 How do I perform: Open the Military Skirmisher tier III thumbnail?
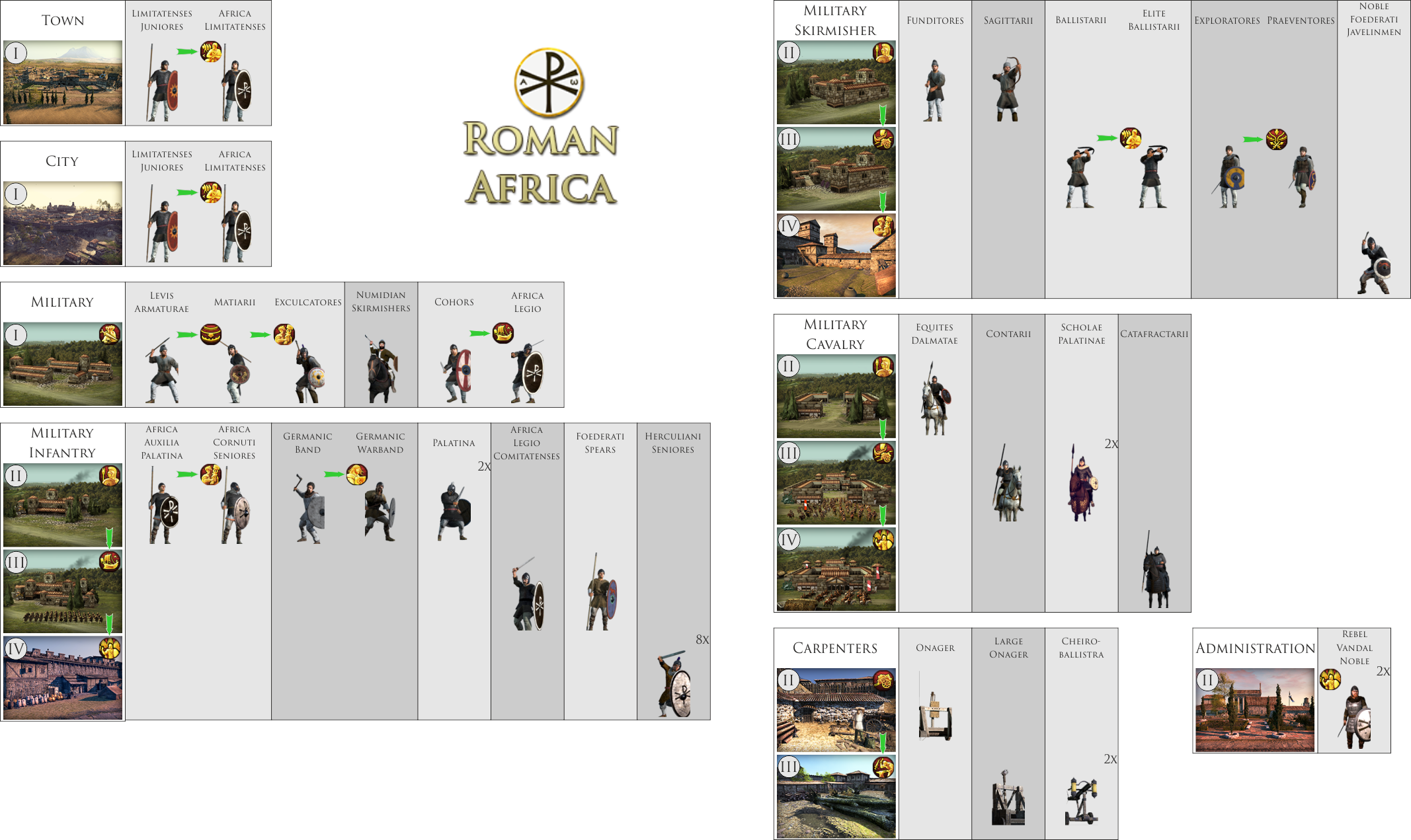click(836, 169)
